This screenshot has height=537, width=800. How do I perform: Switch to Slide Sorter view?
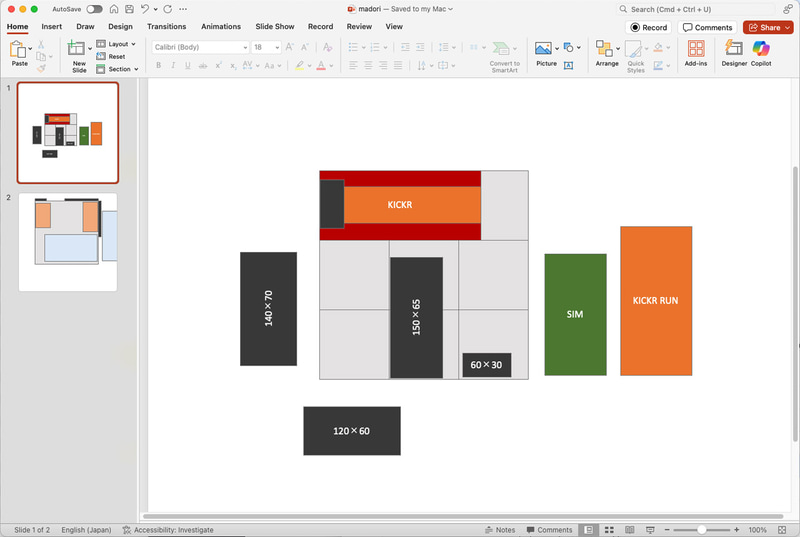(609, 530)
